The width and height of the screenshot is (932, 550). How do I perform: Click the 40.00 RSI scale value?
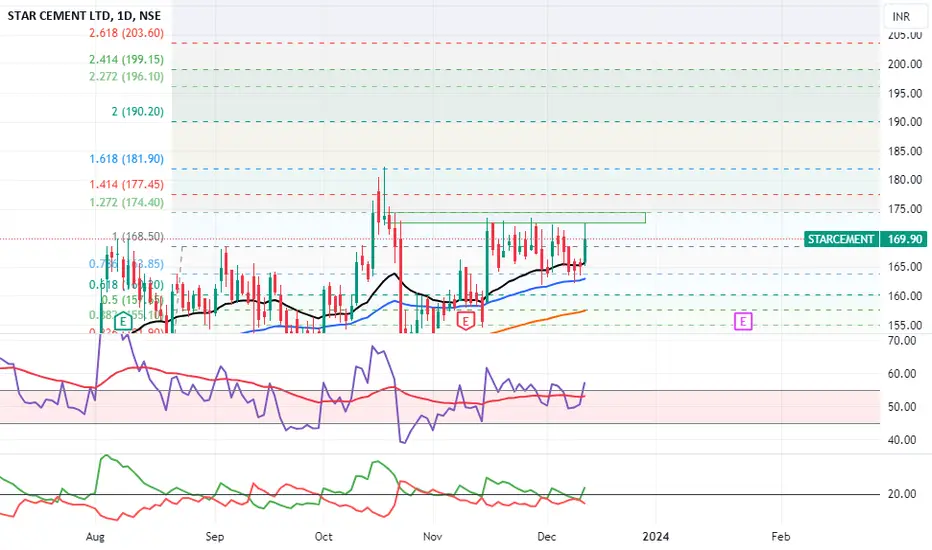(901, 440)
